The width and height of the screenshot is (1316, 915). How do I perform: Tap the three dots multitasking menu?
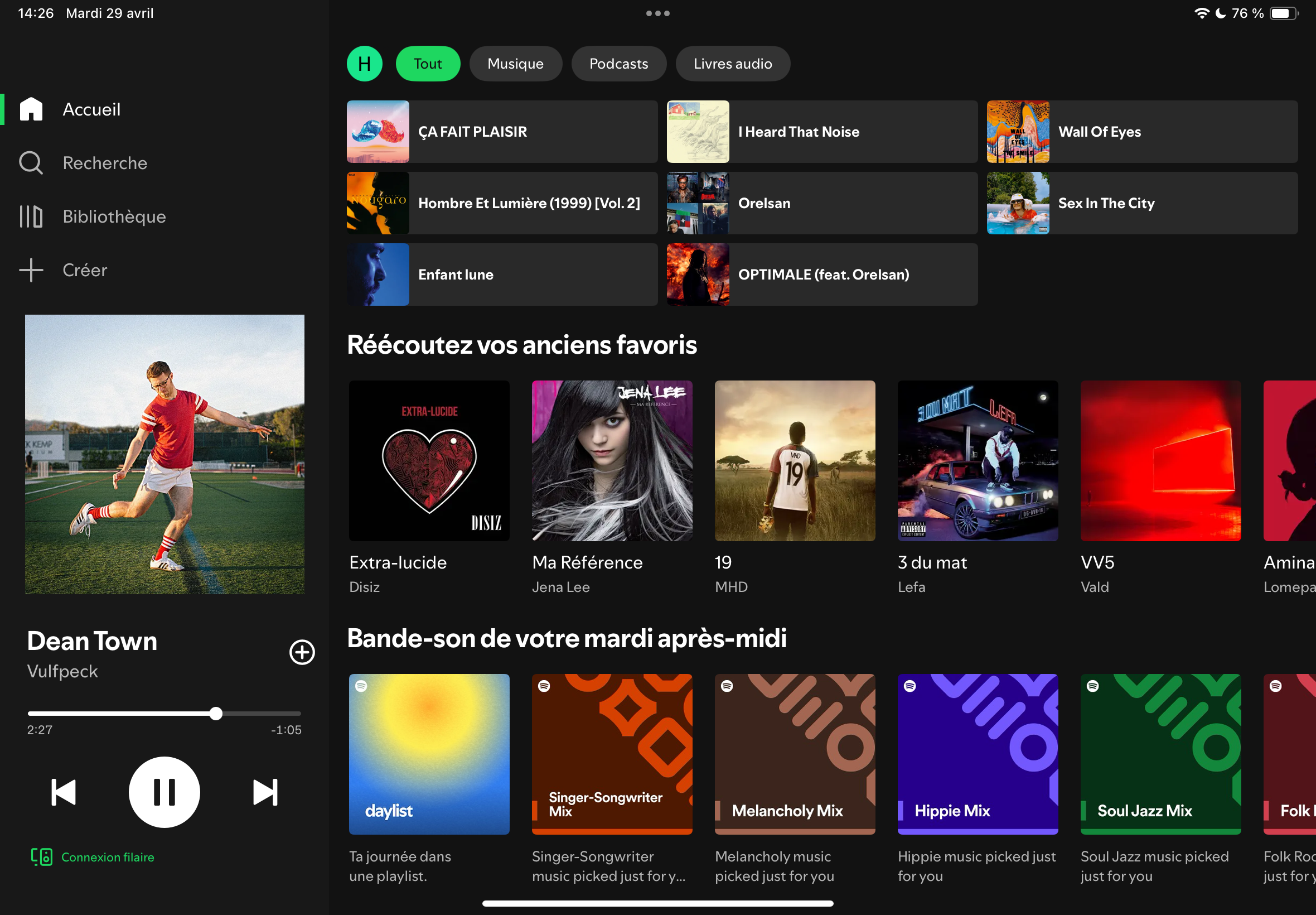pyautogui.click(x=657, y=13)
